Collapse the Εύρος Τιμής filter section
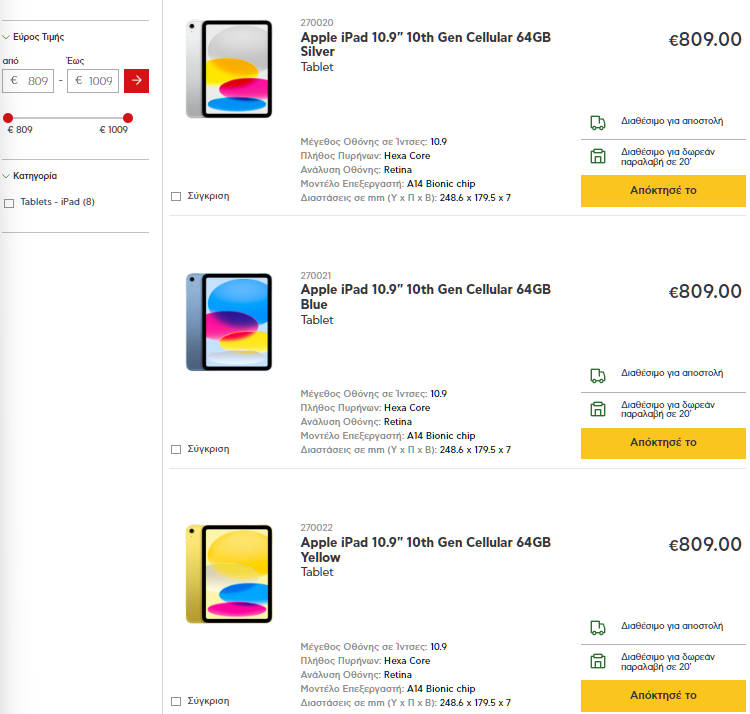Screen dimensions: 750x714 (5, 36)
